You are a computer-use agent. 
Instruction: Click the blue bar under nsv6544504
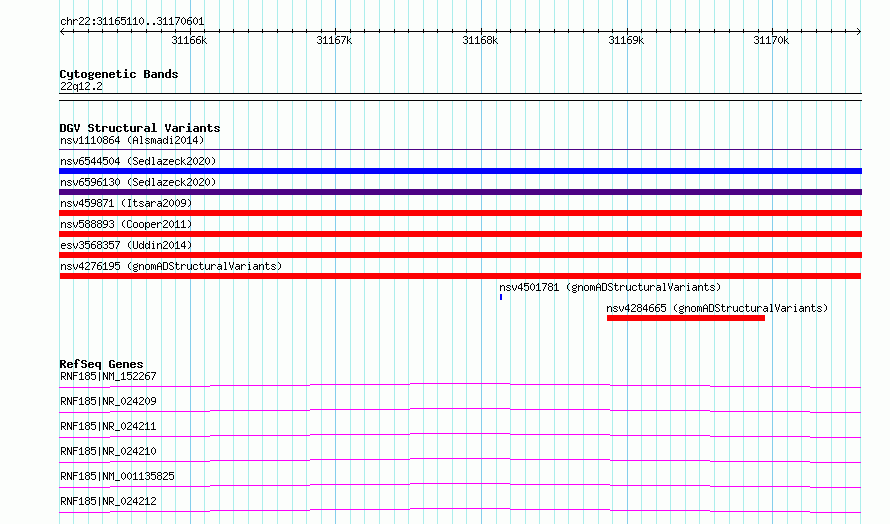click(460, 171)
